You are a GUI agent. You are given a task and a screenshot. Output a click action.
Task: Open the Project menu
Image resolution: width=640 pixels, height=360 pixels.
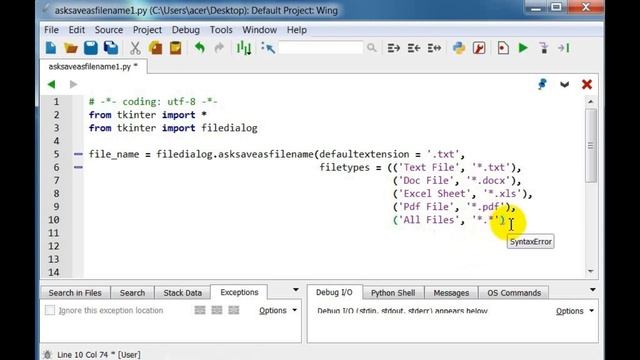147,30
